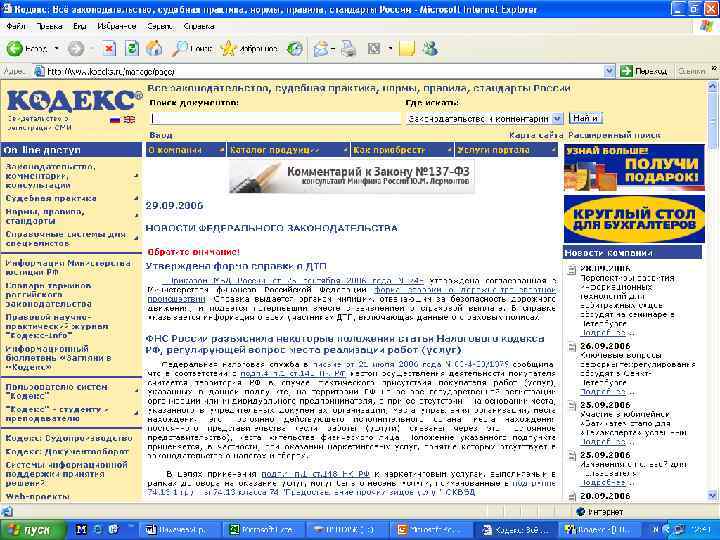Switch site to Russian flag icon
Viewport: 720px width, 540px height.
click(x=115, y=120)
